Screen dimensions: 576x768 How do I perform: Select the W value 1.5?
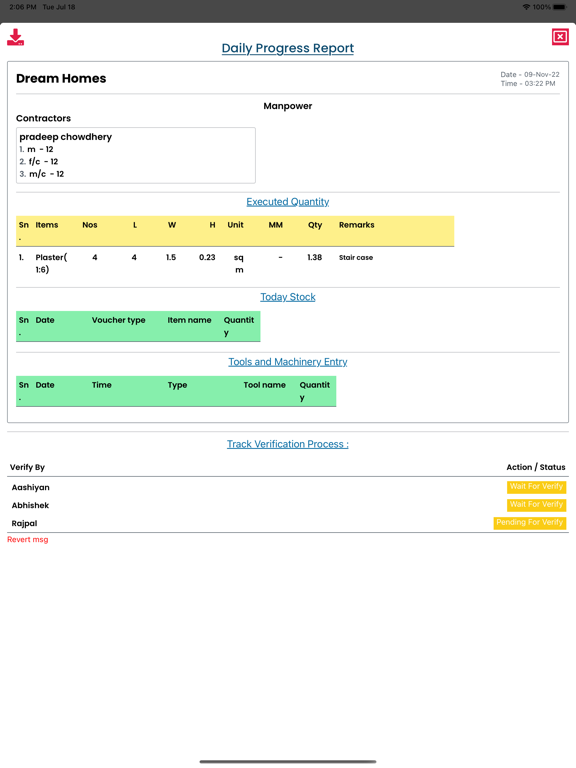(171, 257)
